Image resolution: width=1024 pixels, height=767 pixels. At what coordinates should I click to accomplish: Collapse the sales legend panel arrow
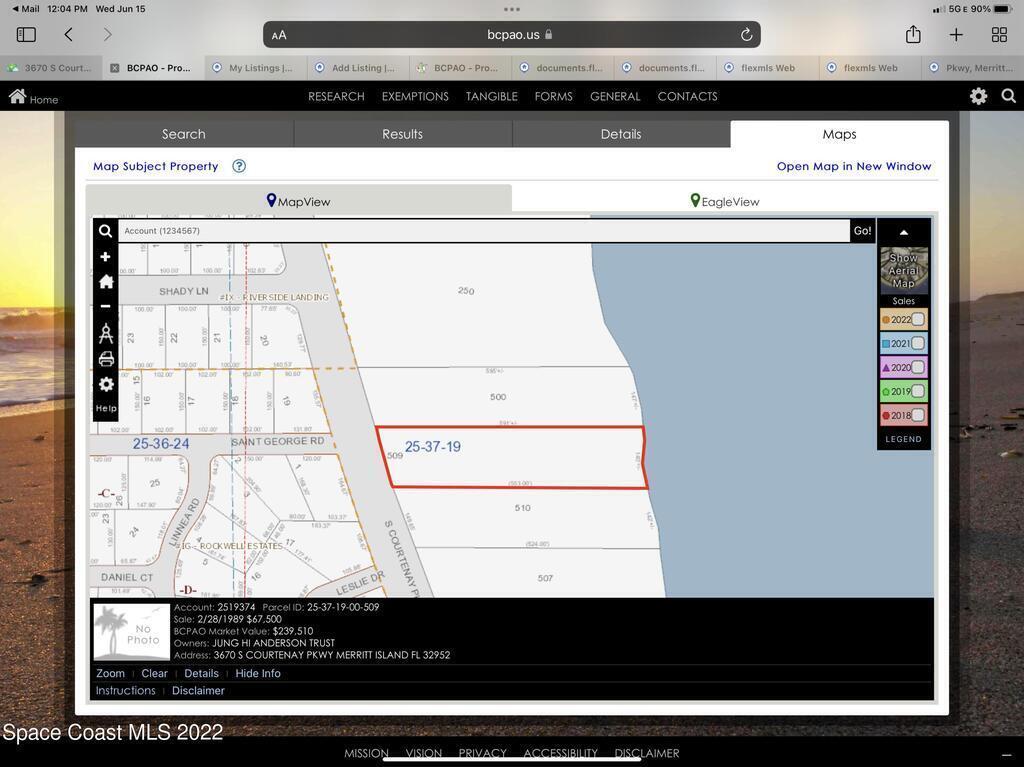coord(903,232)
